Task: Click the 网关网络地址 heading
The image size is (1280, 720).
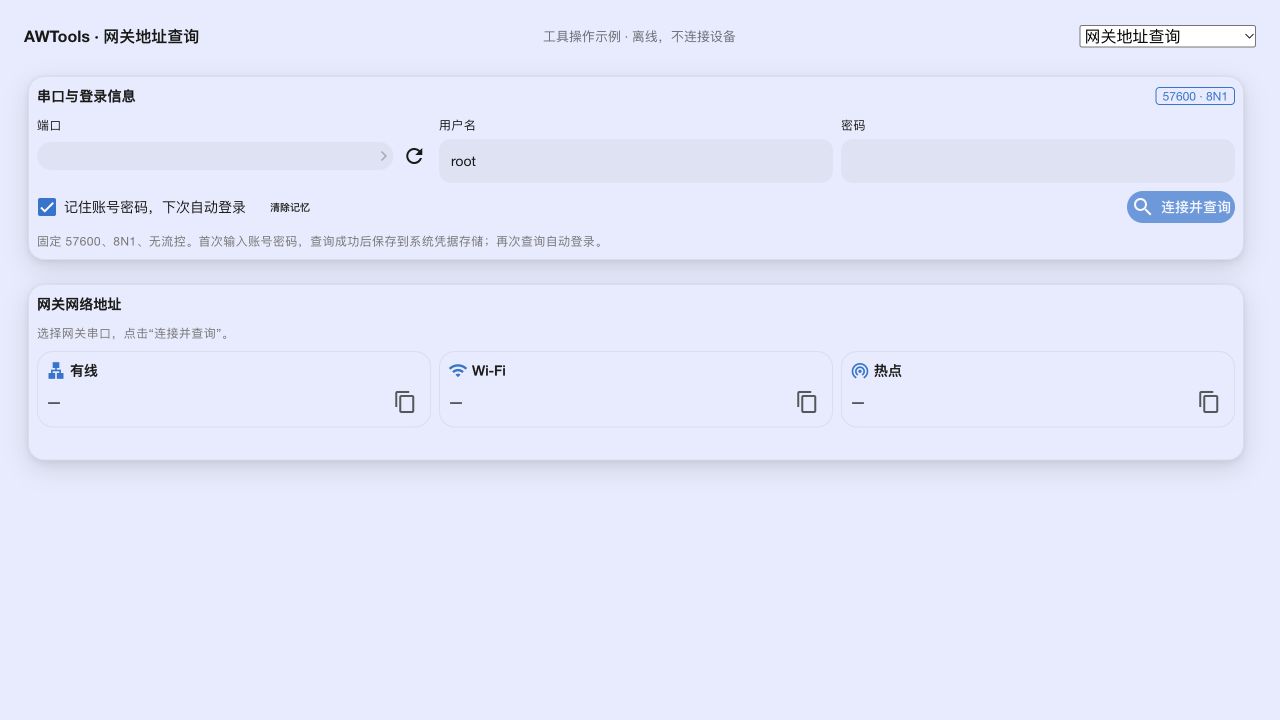Action: (79, 305)
